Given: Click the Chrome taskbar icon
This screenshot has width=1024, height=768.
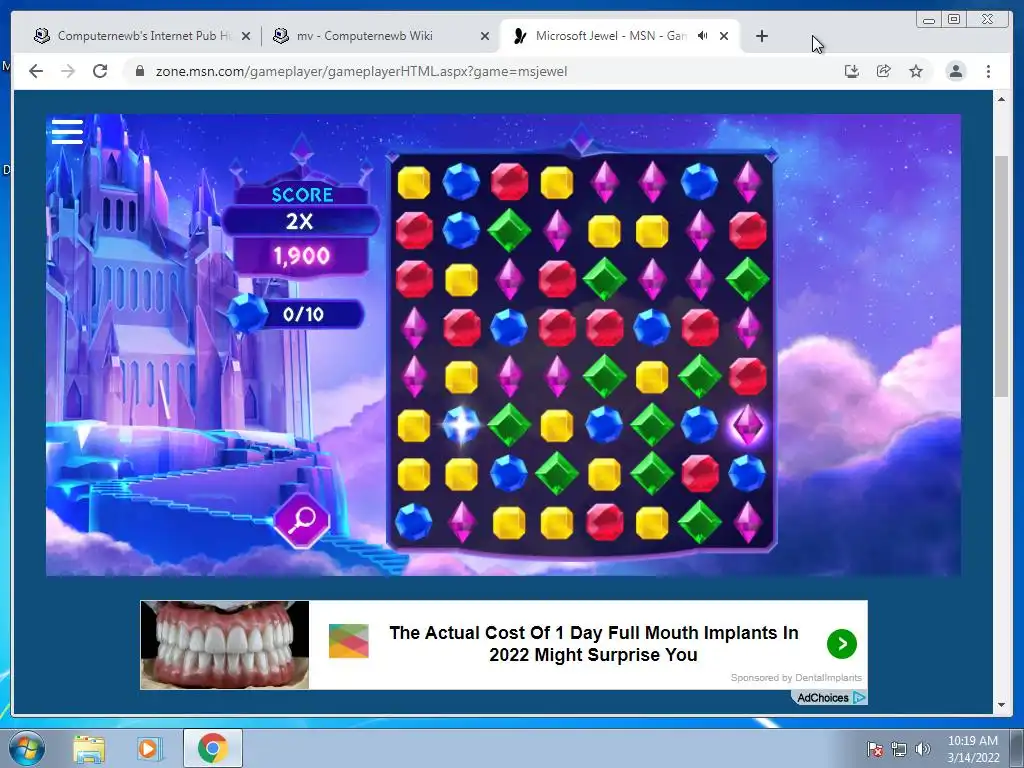Looking at the screenshot, I should click(212, 748).
